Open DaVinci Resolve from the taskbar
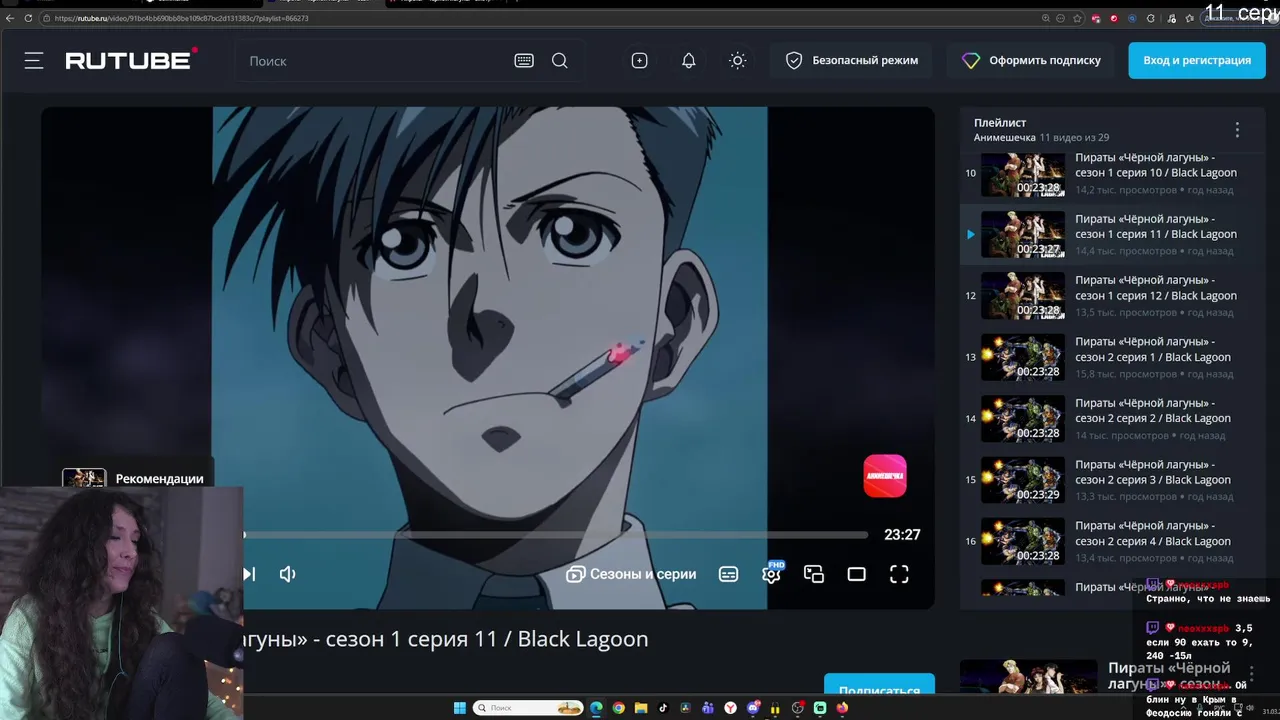The image size is (1280, 720). pyautogui.click(x=685, y=708)
